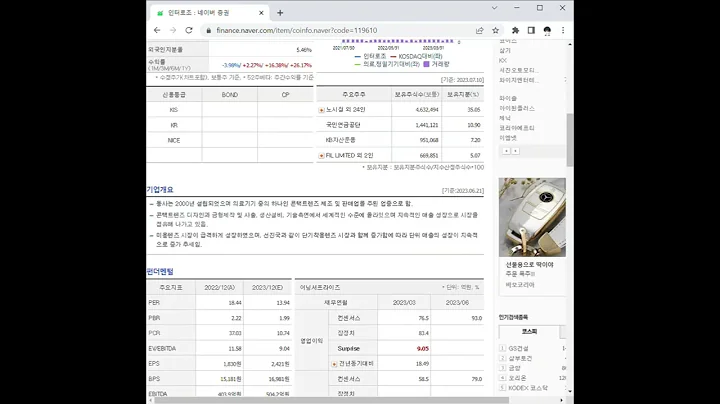Open 오리온 in the popular search list
This screenshot has height=404, width=720.
pos(517,378)
